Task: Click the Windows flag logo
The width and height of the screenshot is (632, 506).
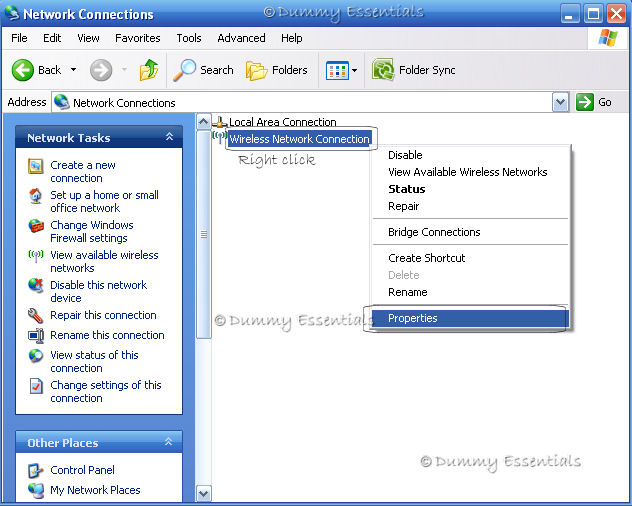Action: click(608, 38)
